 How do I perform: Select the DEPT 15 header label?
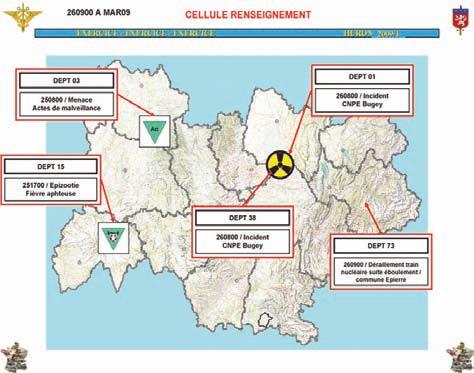click(51, 166)
